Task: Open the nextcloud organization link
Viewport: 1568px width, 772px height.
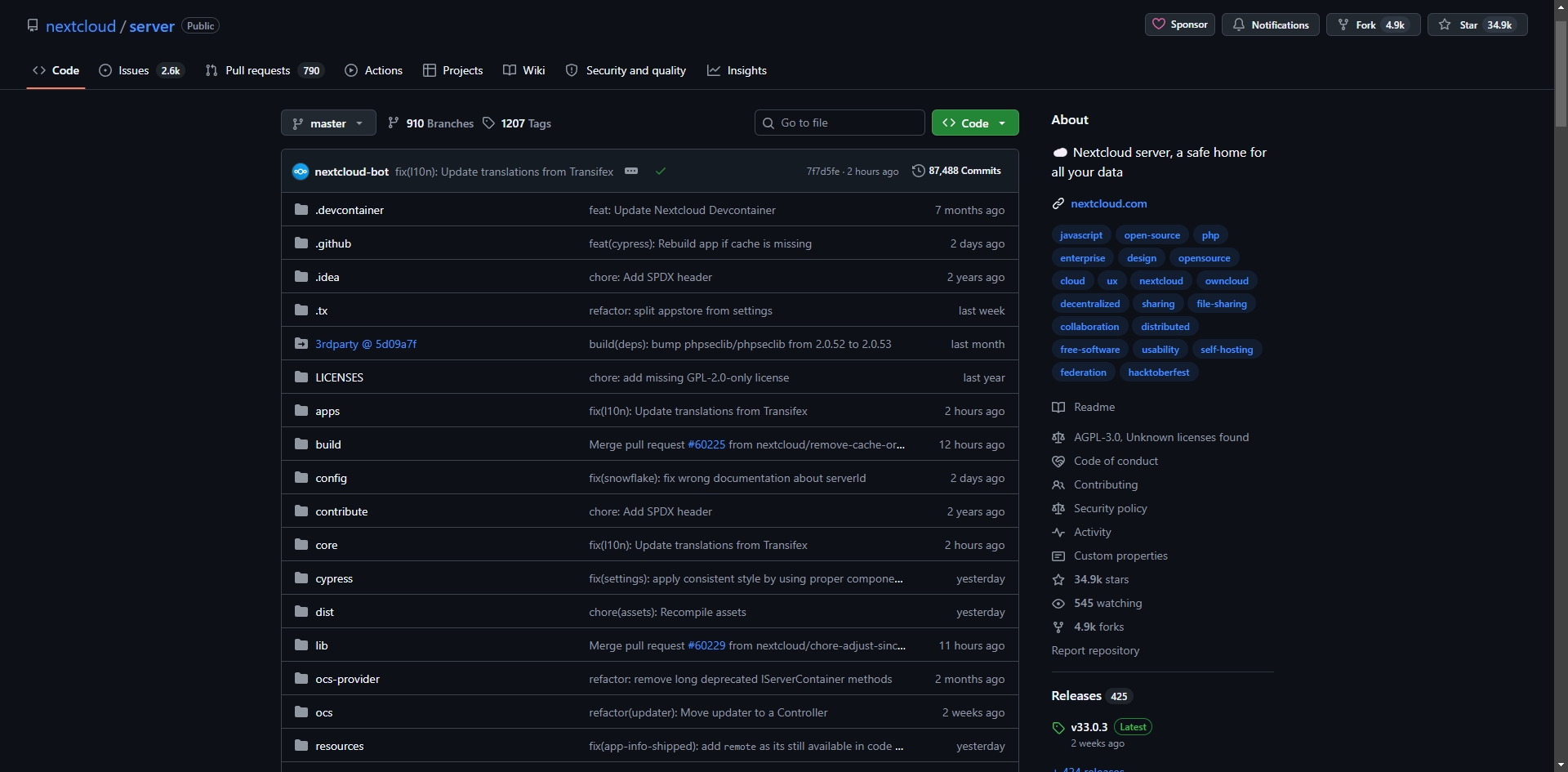Action: pyautogui.click(x=81, y=26)
